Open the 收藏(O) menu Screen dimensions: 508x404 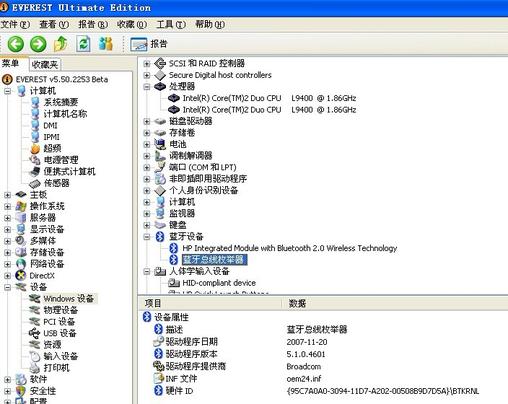(x=132, y=24)
